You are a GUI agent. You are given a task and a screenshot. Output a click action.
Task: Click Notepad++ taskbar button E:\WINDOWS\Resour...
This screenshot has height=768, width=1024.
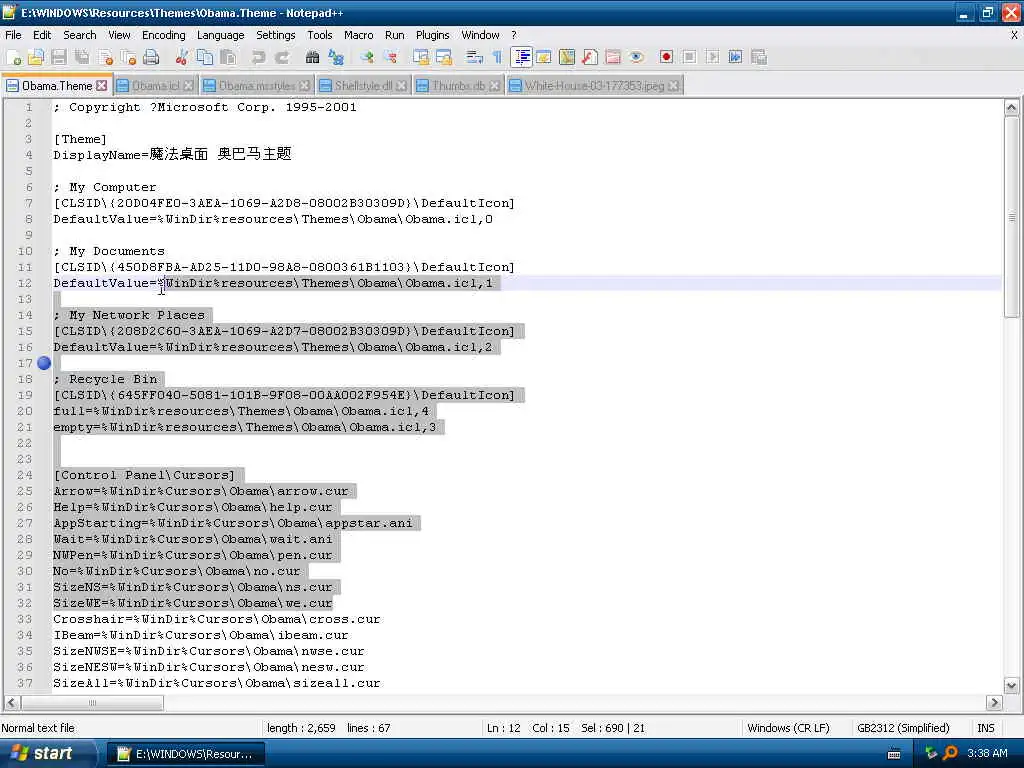pos(185,754)
